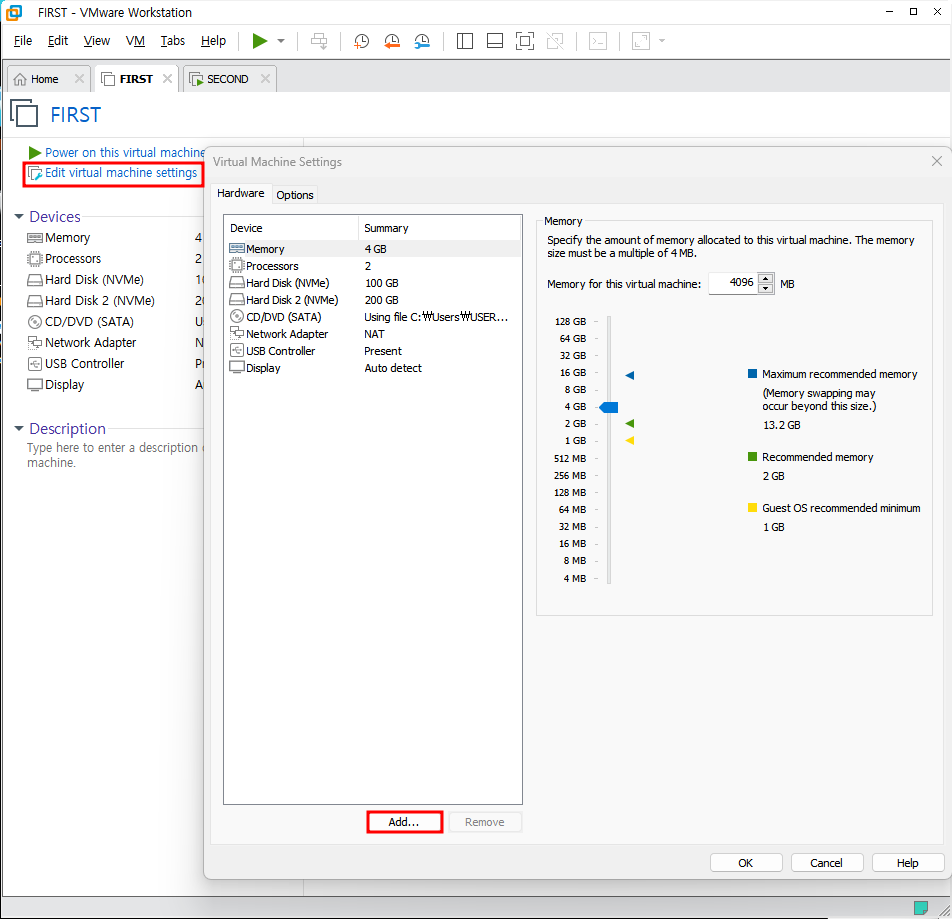Click the green recommended memory marker
This screenshot has height=919, width=952.
[x=630, y=423]
